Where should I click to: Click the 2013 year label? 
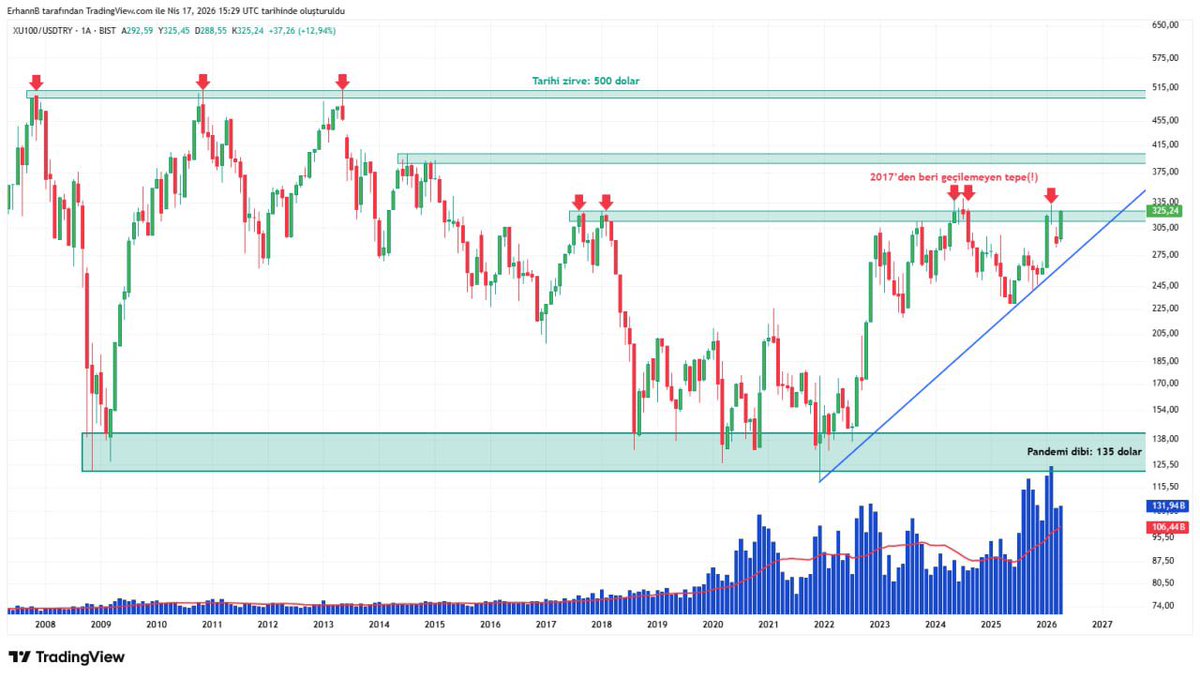(323, 624)
